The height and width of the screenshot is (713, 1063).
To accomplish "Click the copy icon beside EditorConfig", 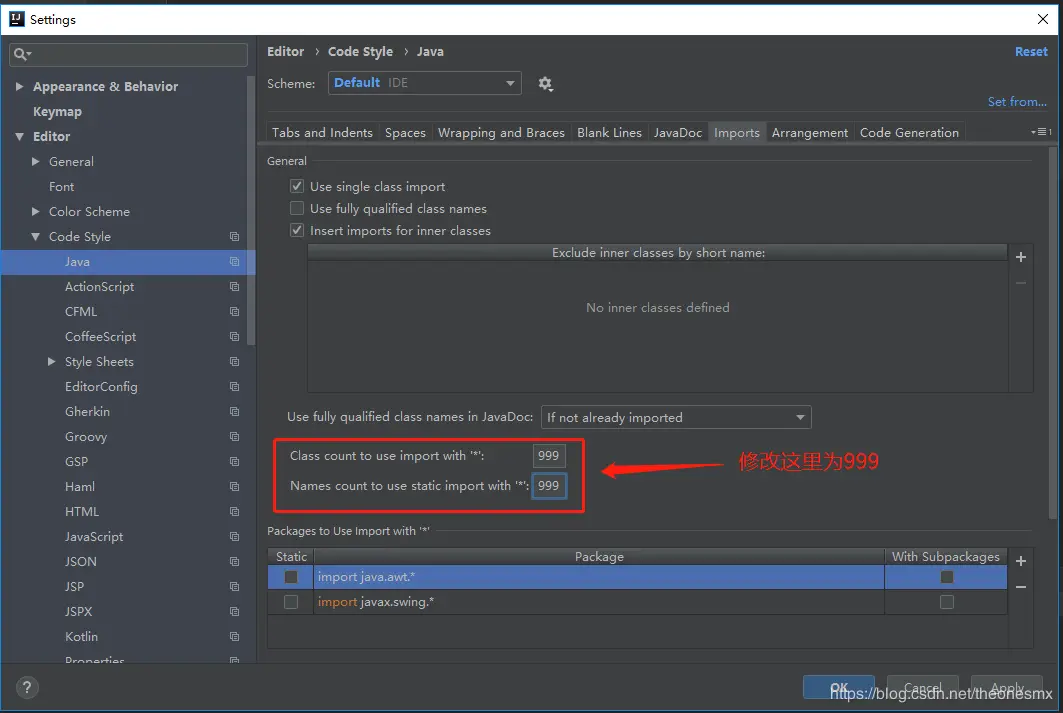I will (234, 386).
